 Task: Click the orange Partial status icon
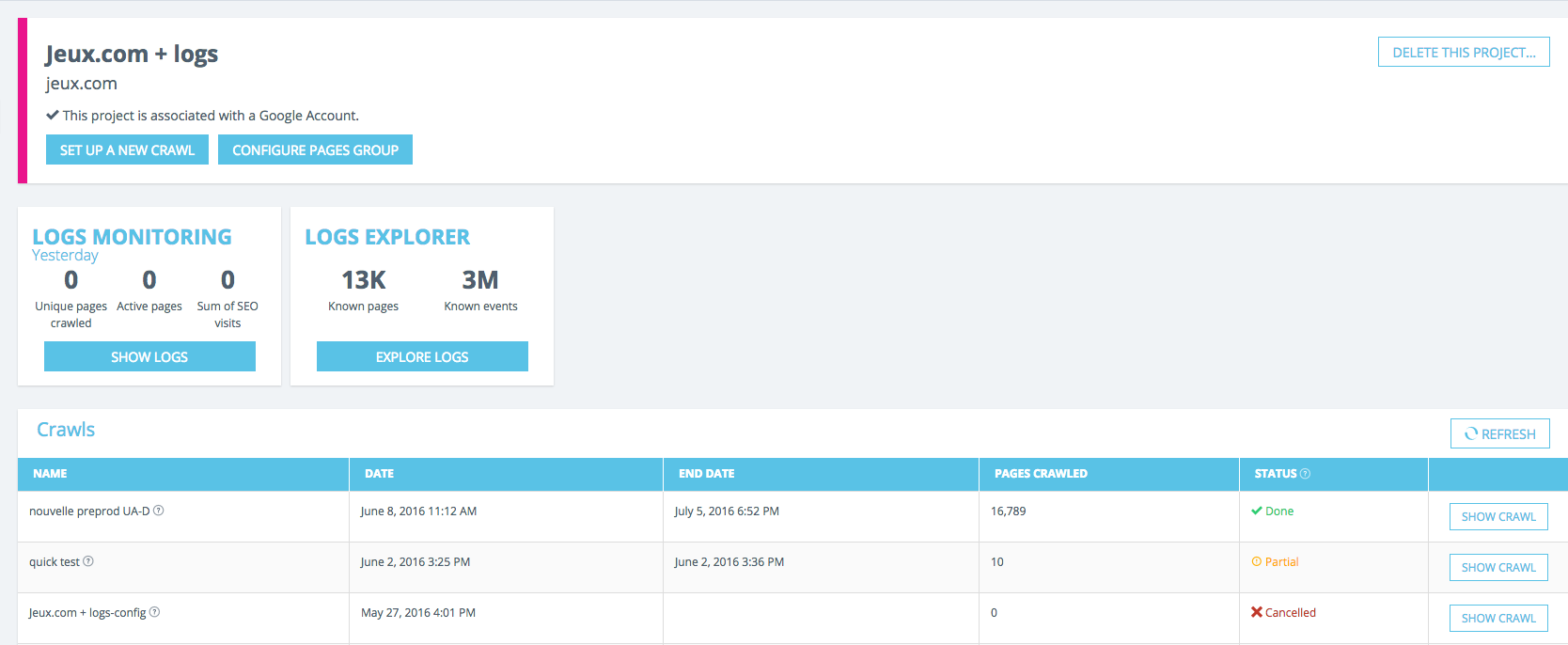pyautogui.click(x=1257, y=561)
